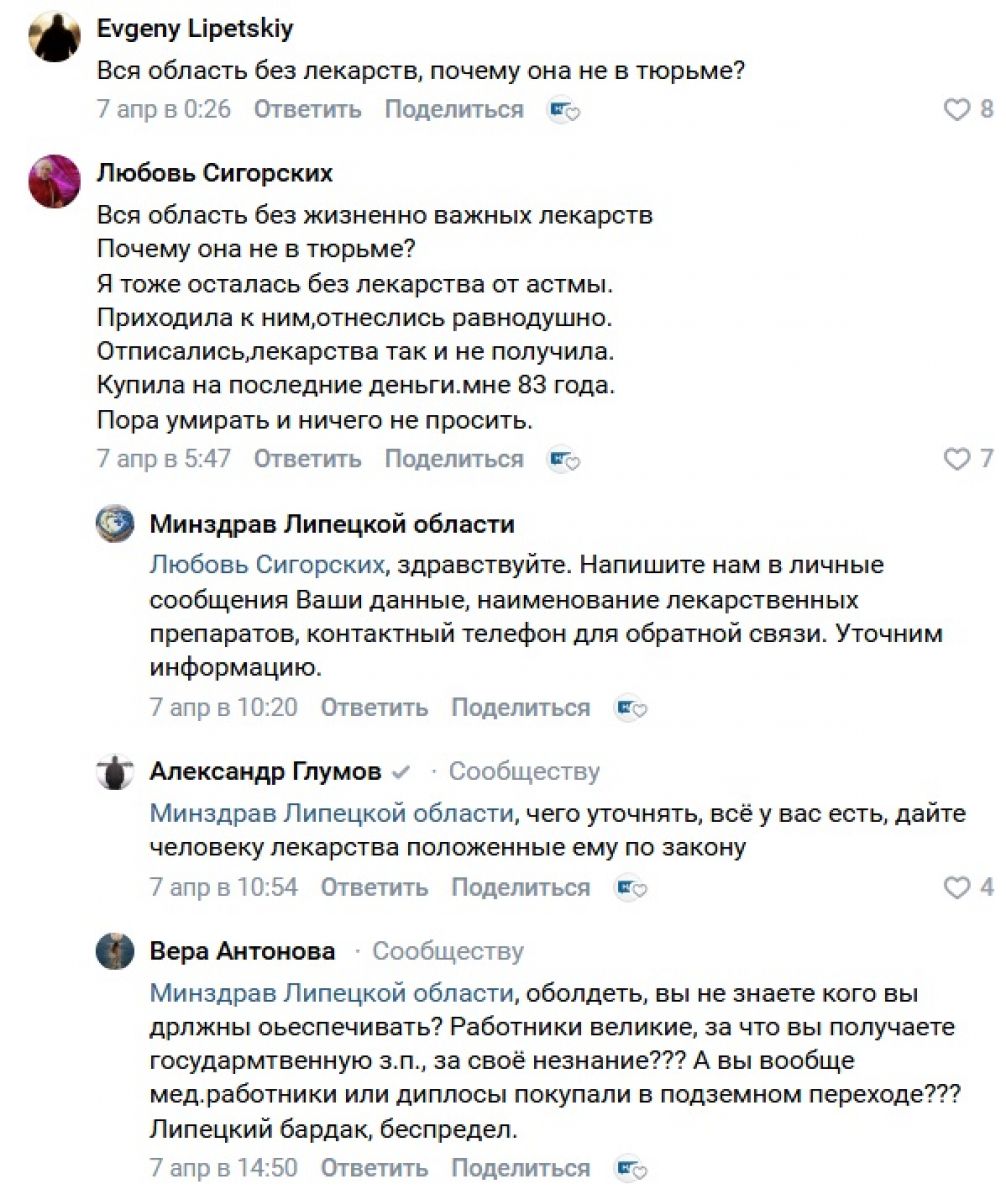This screenshot has width=1006, height=1200.
Task: Reply to Evgeny Lipetskiy's comment
Action: click(307, 109)
